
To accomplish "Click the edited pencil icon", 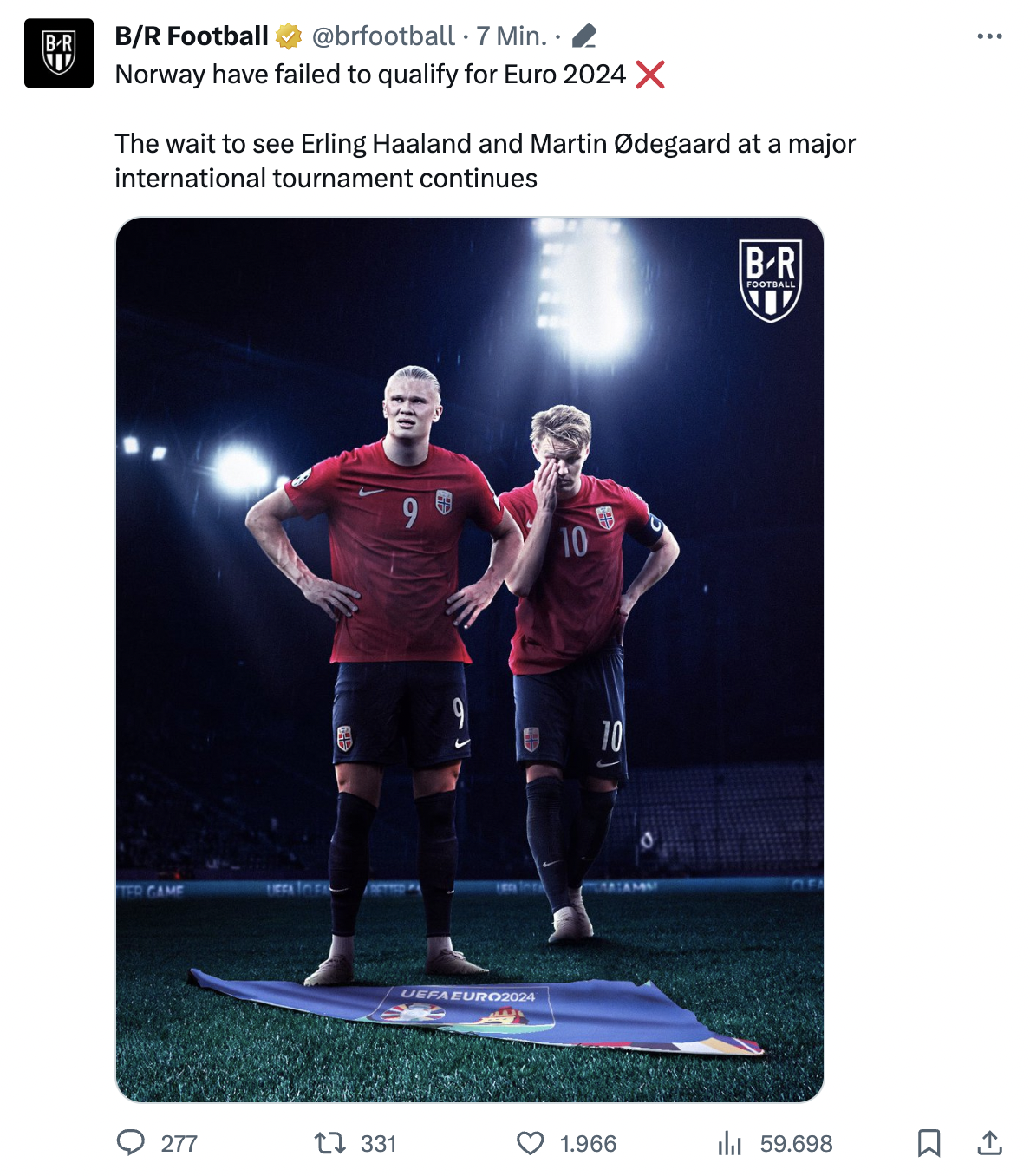I will [584, 36].
